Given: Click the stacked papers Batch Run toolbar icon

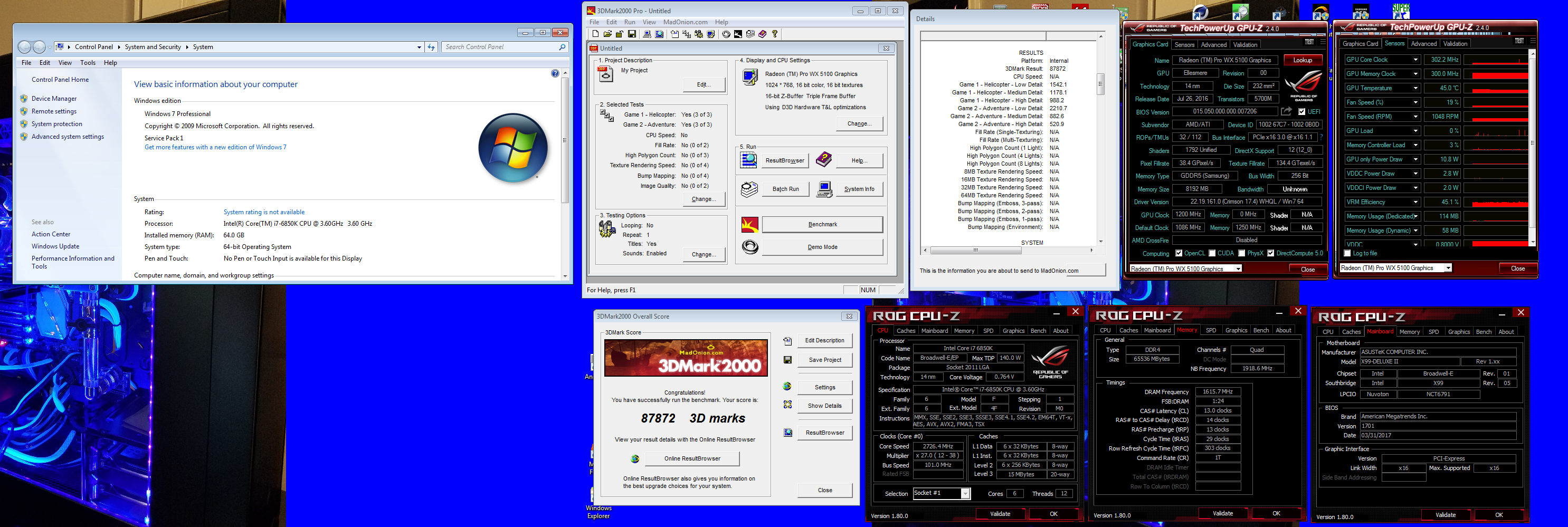Looking at the screenshot, I should (750, 34).
